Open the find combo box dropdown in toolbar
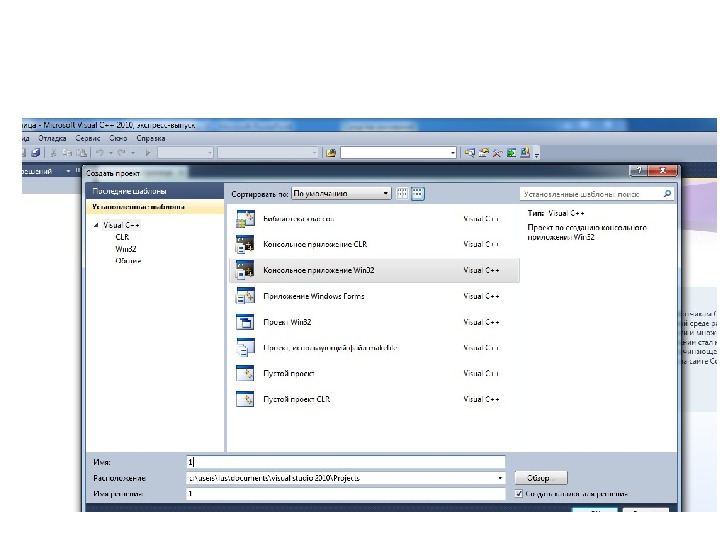Screen dimensions: 720x540 coord(453,153)
